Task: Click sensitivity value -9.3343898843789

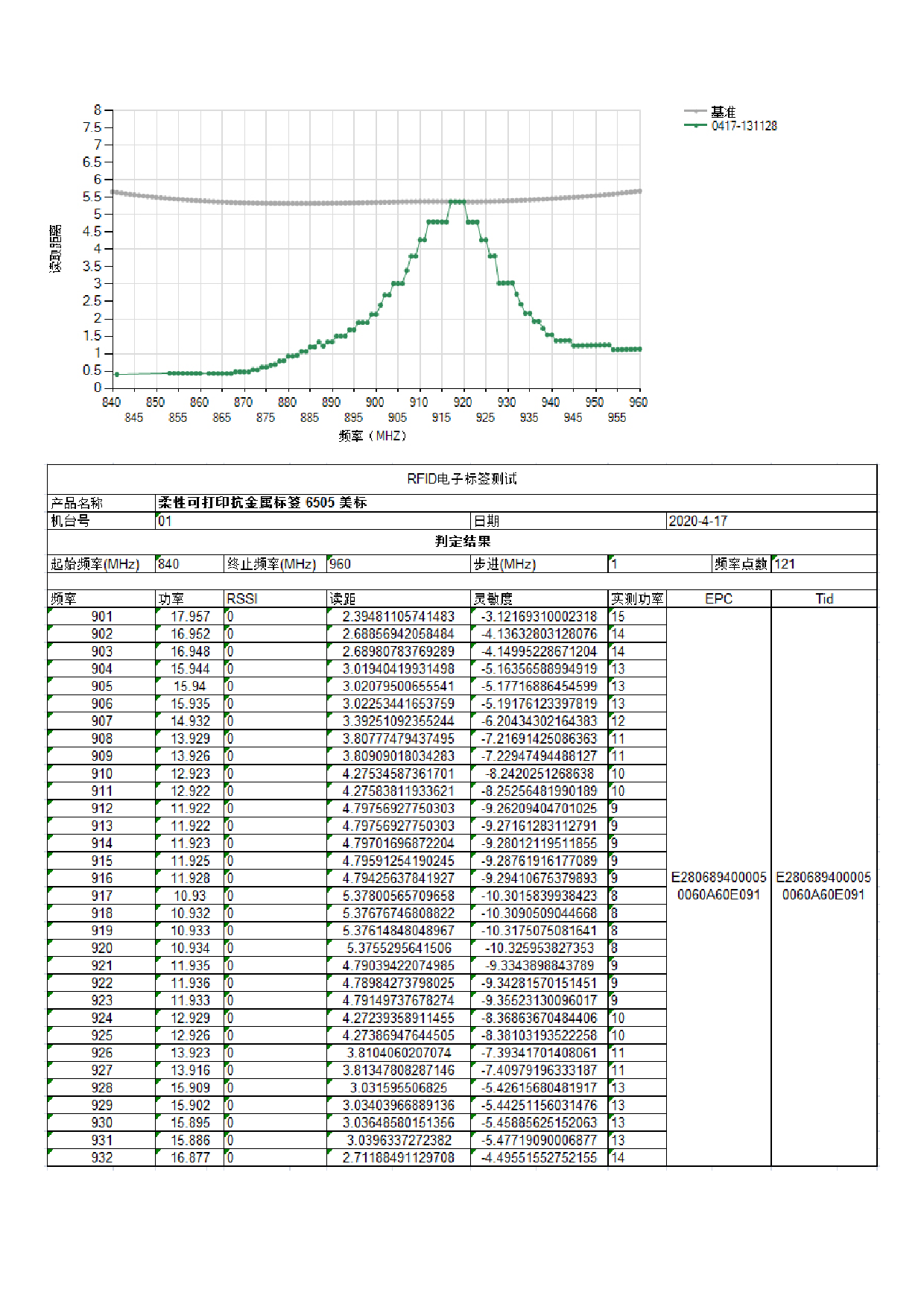Action: pos(539,966)
